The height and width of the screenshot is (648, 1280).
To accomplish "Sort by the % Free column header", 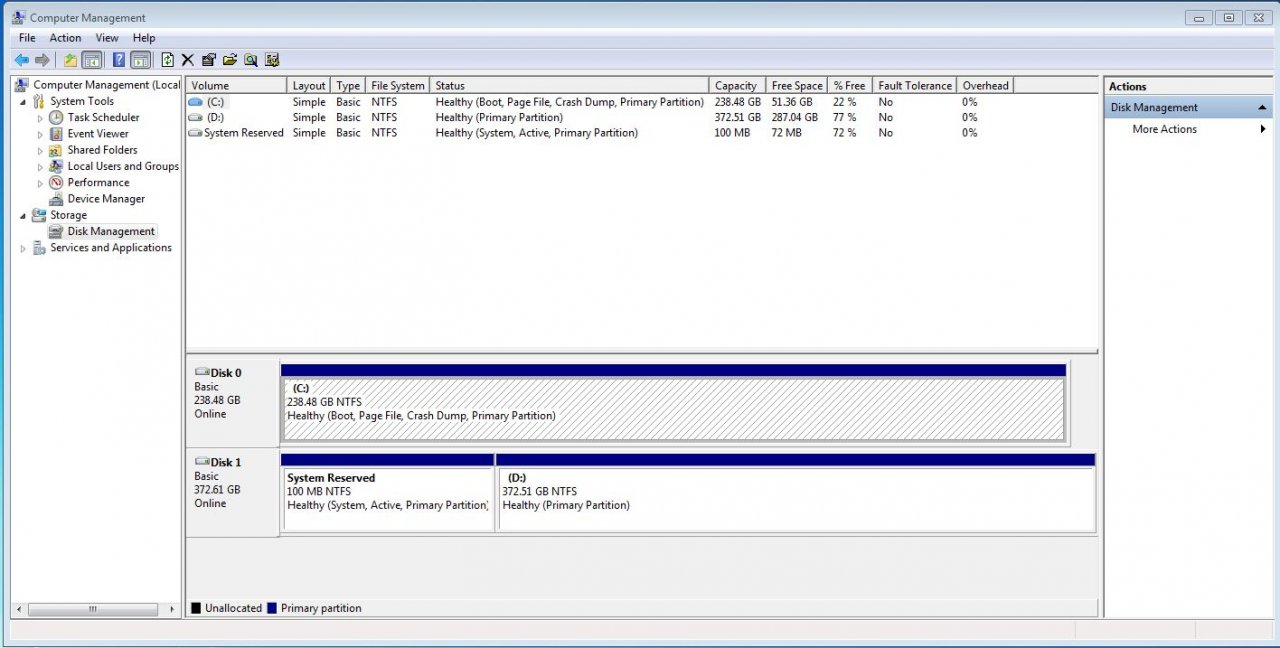I will coord(851,86).
